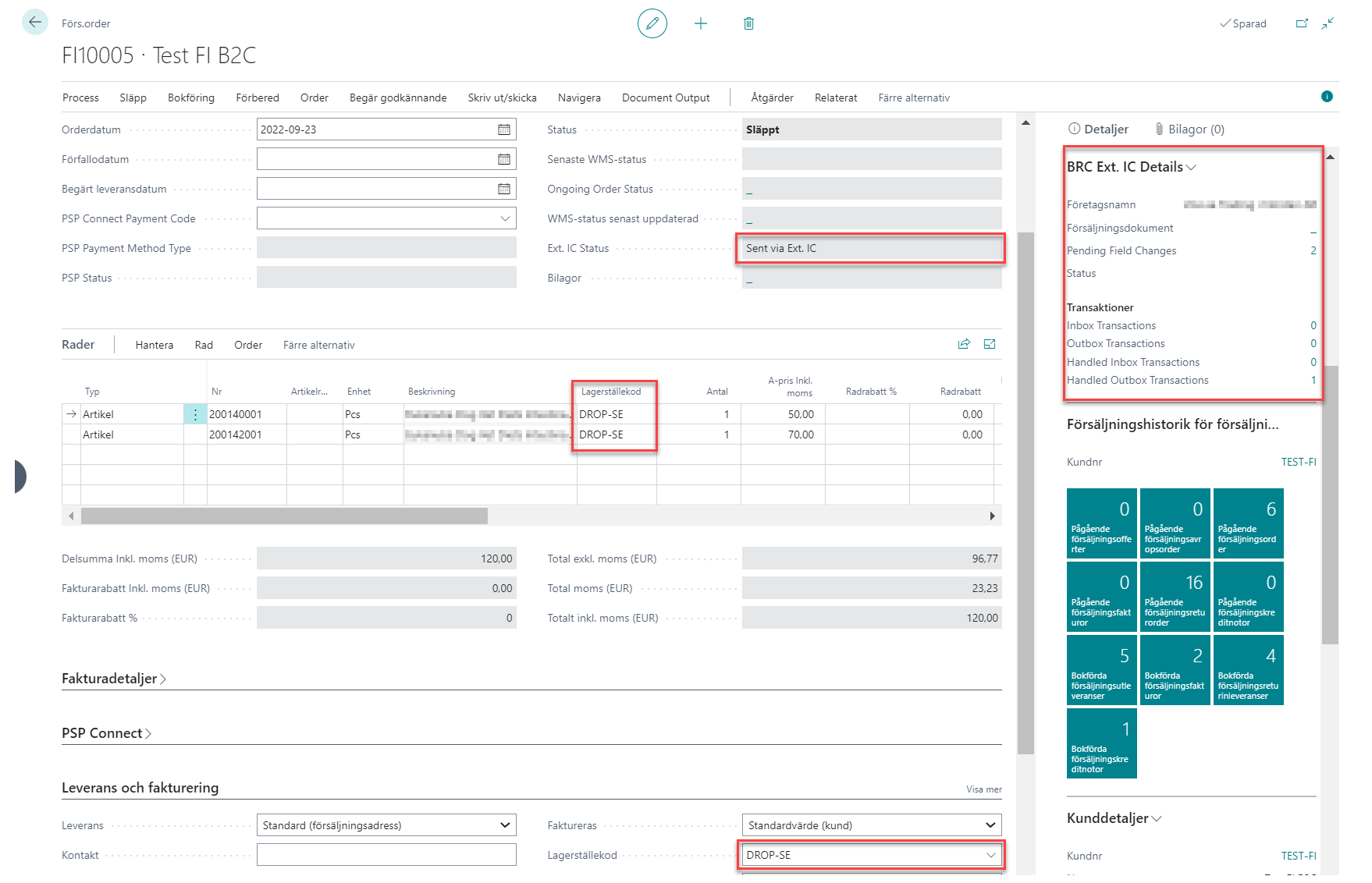Screen dimensions: 1372x883
Task: Click the share icon in Rader section
Action: click(964, 344)
